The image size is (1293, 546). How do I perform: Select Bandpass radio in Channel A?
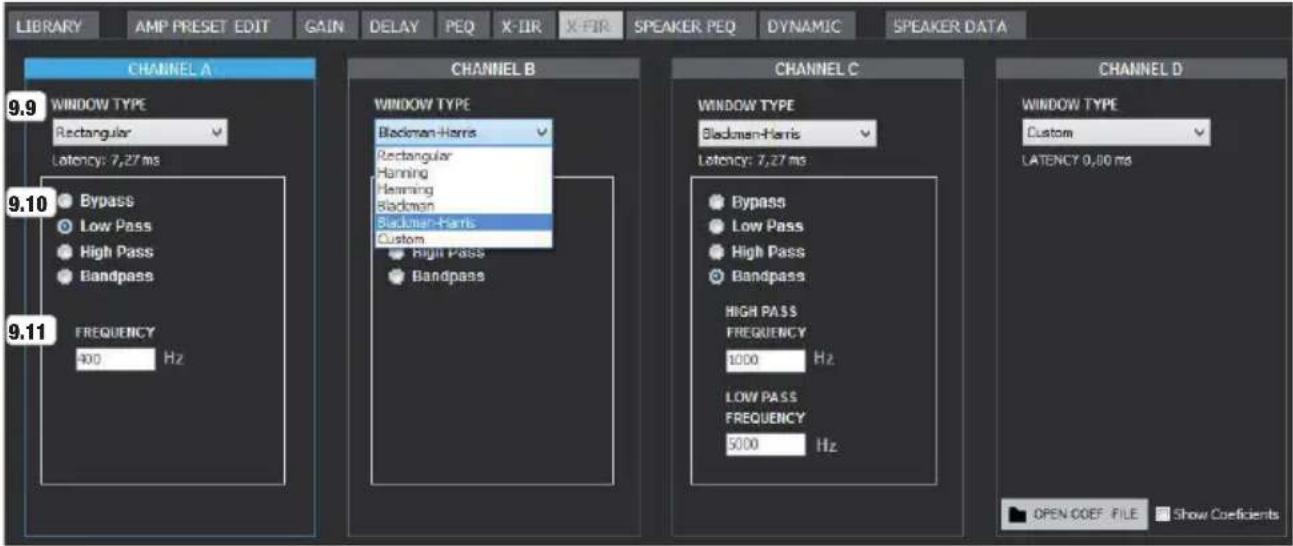(64, 276)
